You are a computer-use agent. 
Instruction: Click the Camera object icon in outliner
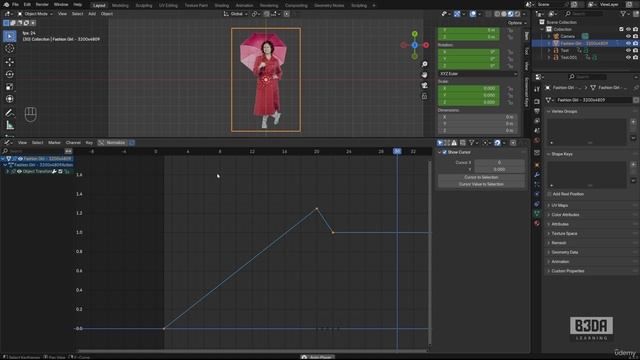pos(556,36)
